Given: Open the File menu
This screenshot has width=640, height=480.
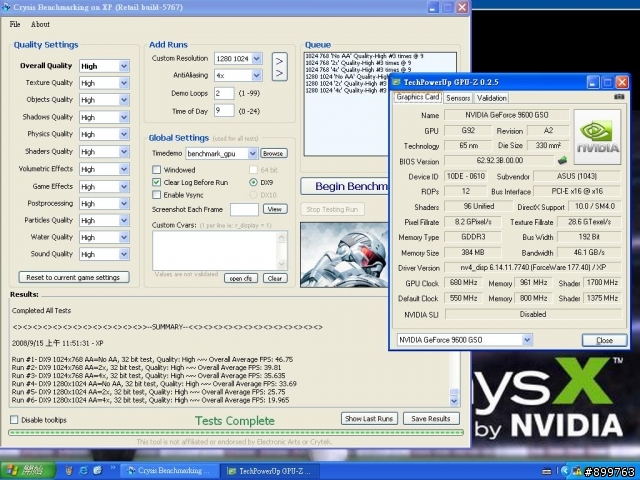Looking at the screenshot, I should pyautogui.click(x=15, y=24).
